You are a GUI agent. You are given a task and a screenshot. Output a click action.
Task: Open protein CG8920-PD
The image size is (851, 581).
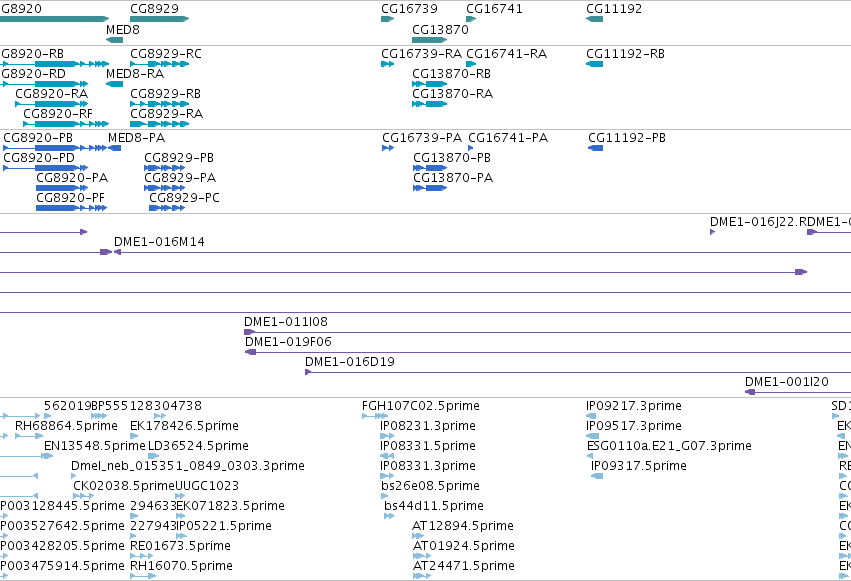pyautogui.click(x=39, y=158)
